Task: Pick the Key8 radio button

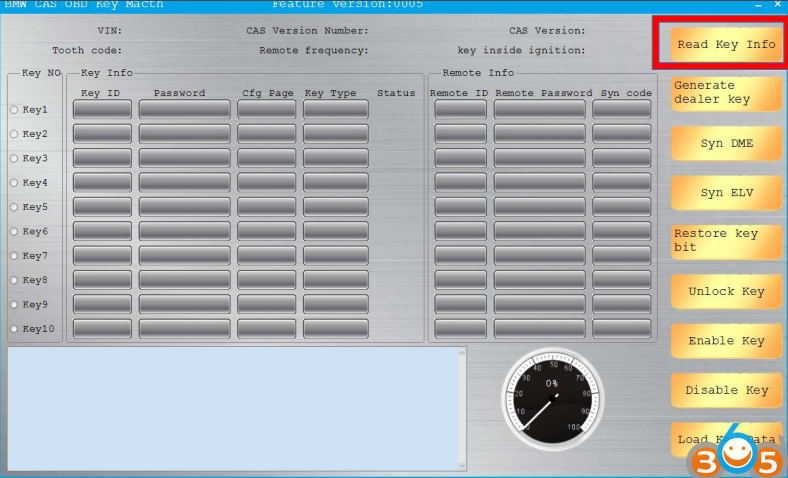Action: coord(14,280)
